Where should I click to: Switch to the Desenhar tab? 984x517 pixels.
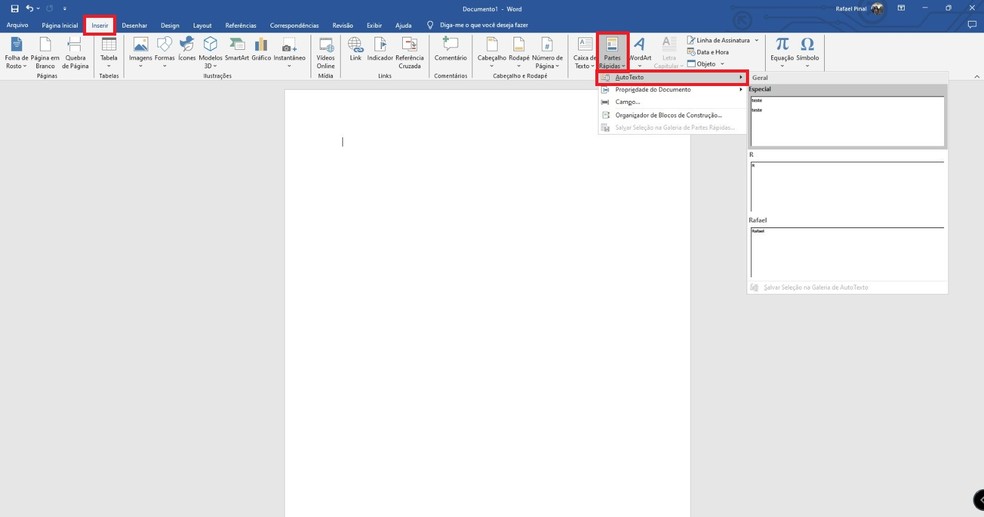coord(134,26)
